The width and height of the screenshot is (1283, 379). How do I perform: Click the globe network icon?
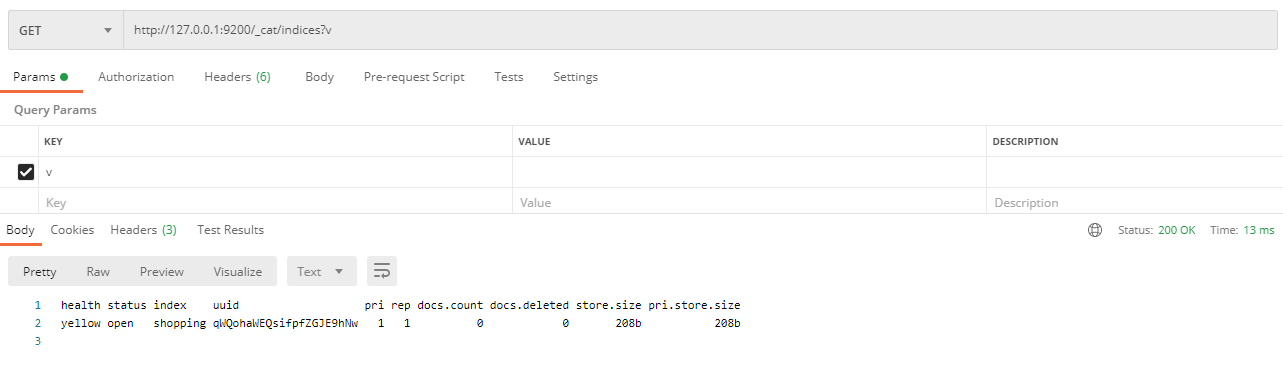coord(1095,230)
